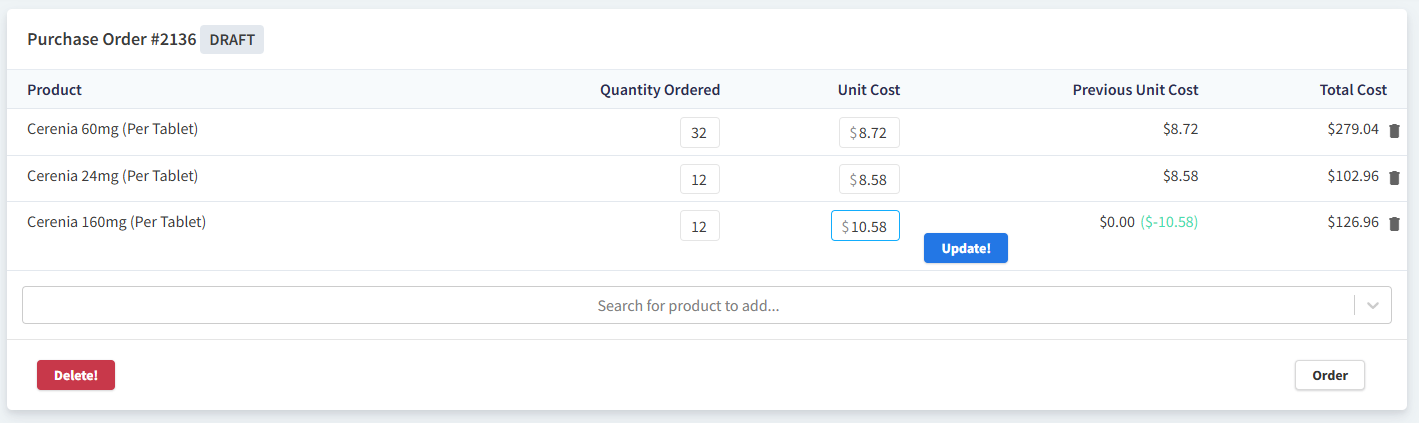Image resolution: width=1419 pixels, height=423 pixels.
Task: Click the Order button
Action: (x=1329, y=375)
